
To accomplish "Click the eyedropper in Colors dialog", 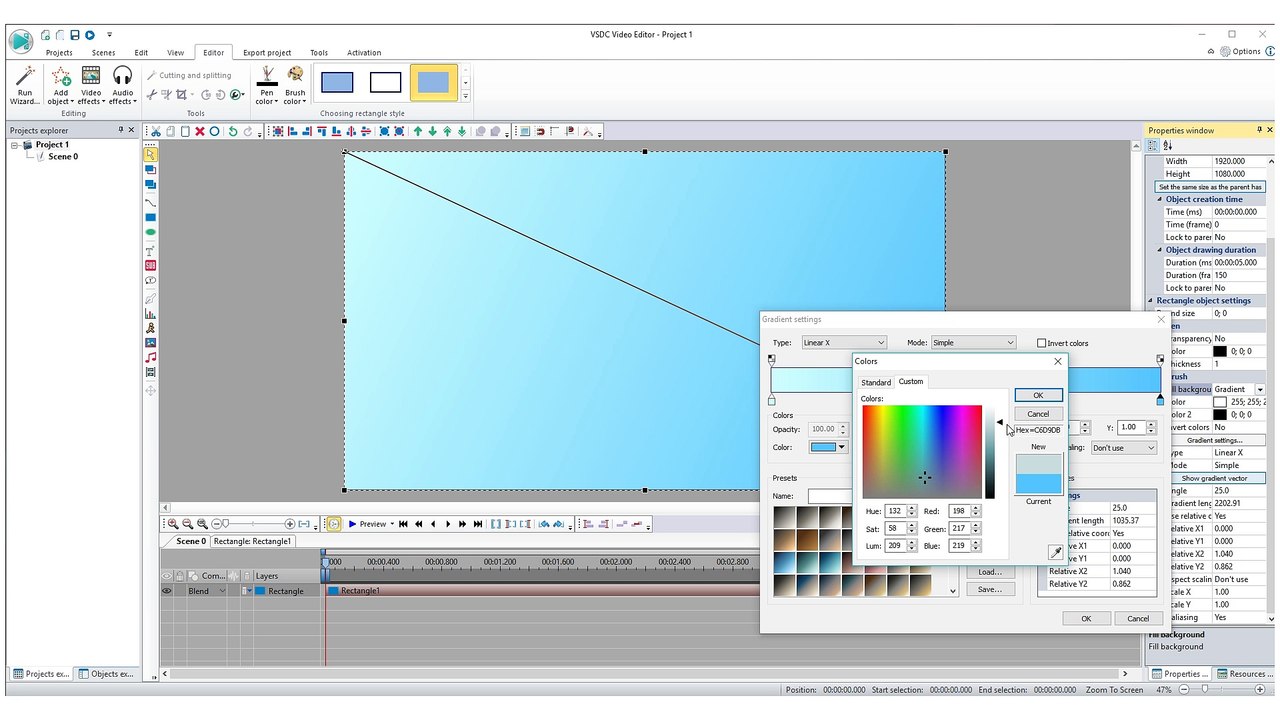I will pos(1055,552).
